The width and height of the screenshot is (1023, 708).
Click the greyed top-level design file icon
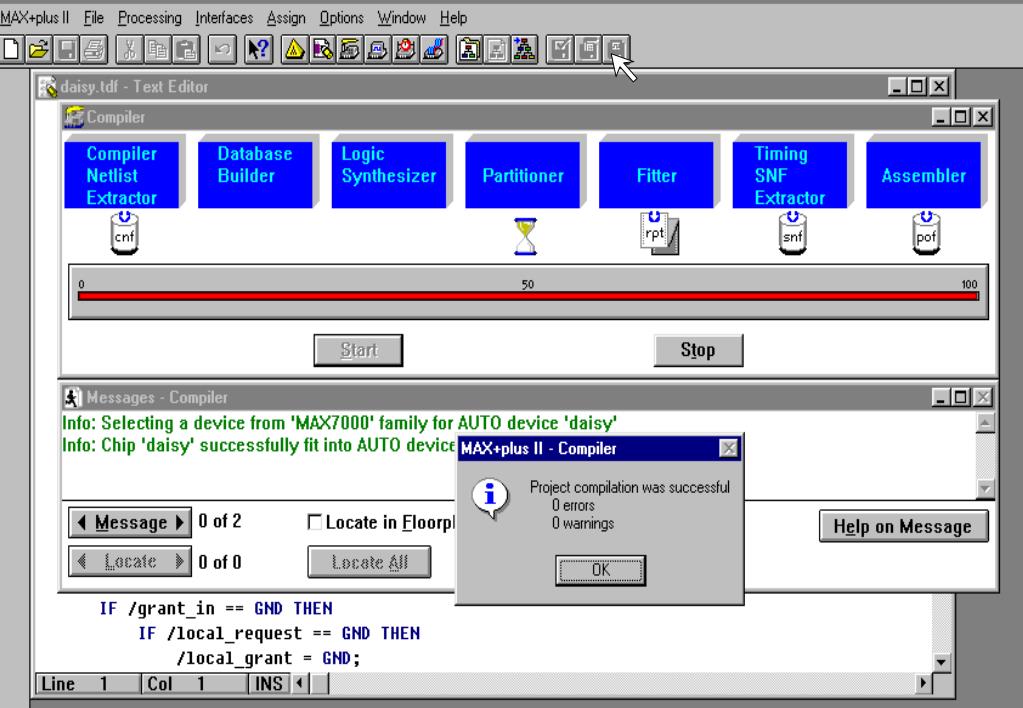click(x=496, y=50)
